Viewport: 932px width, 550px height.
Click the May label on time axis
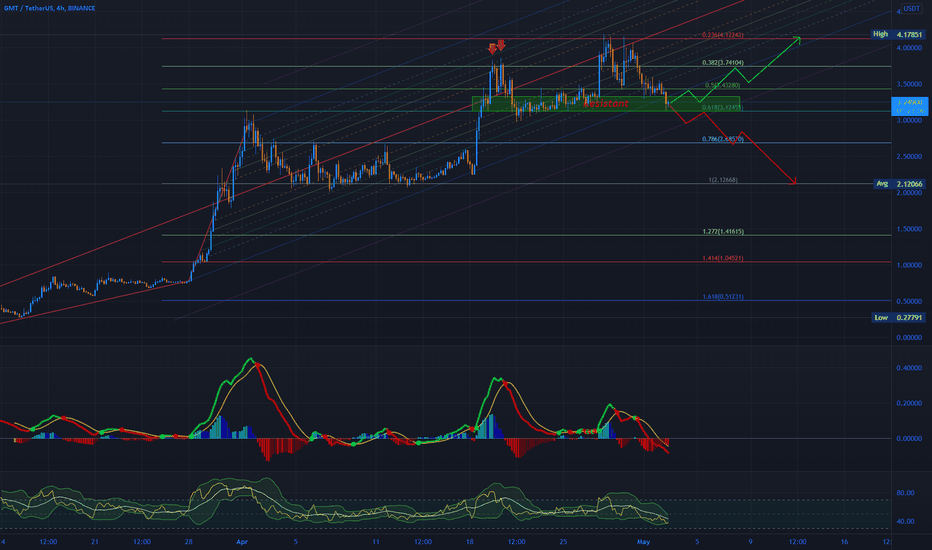pyautogui.click(x=643, y=542)
